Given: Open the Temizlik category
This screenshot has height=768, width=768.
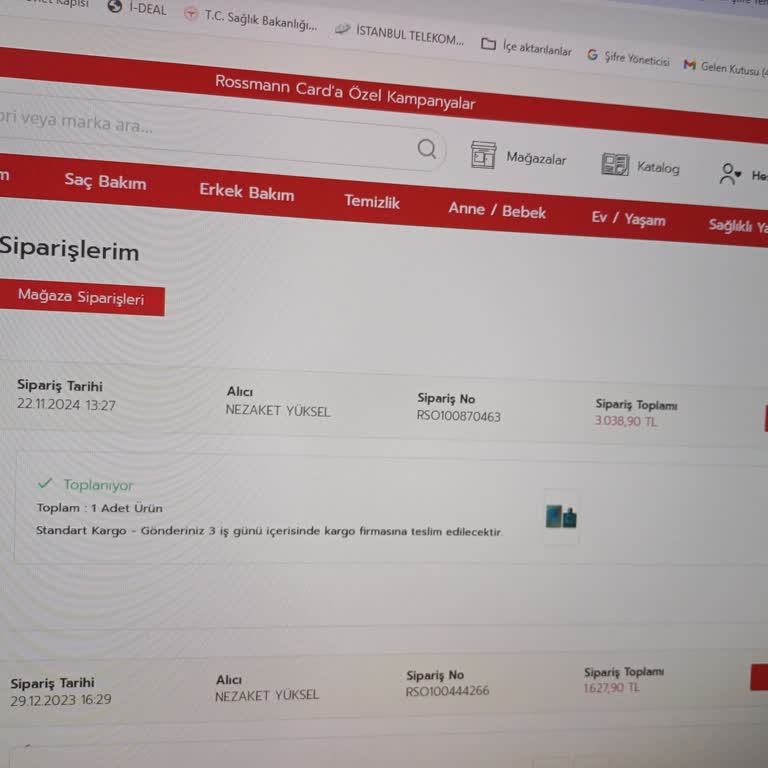Looking at the screenshot, I should [372, 201].
